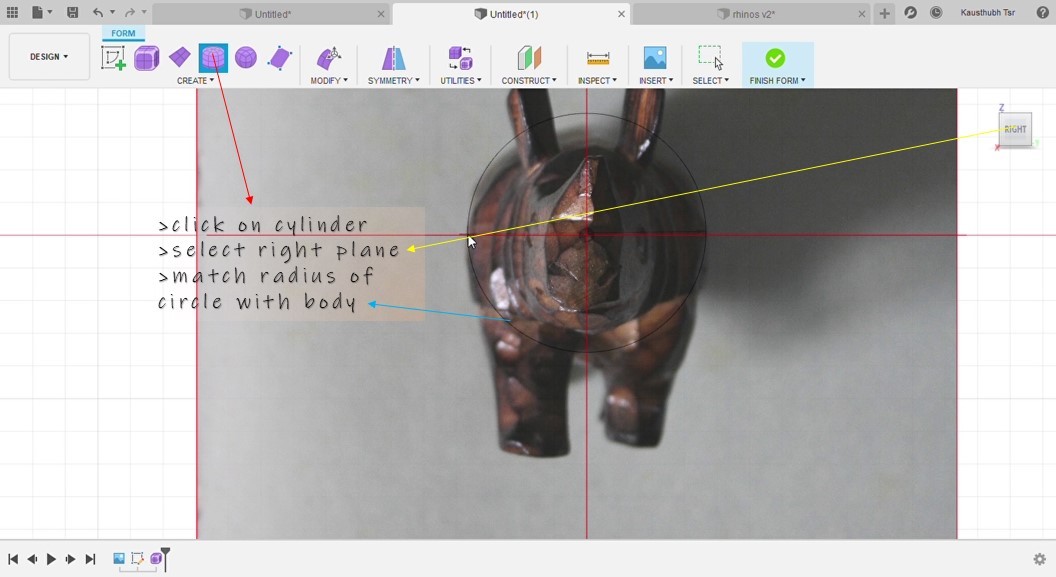Click the RIGHT face of the ViewCube
The height and width of the screenshot is (577, 1056).
(x=1015, y=129)
